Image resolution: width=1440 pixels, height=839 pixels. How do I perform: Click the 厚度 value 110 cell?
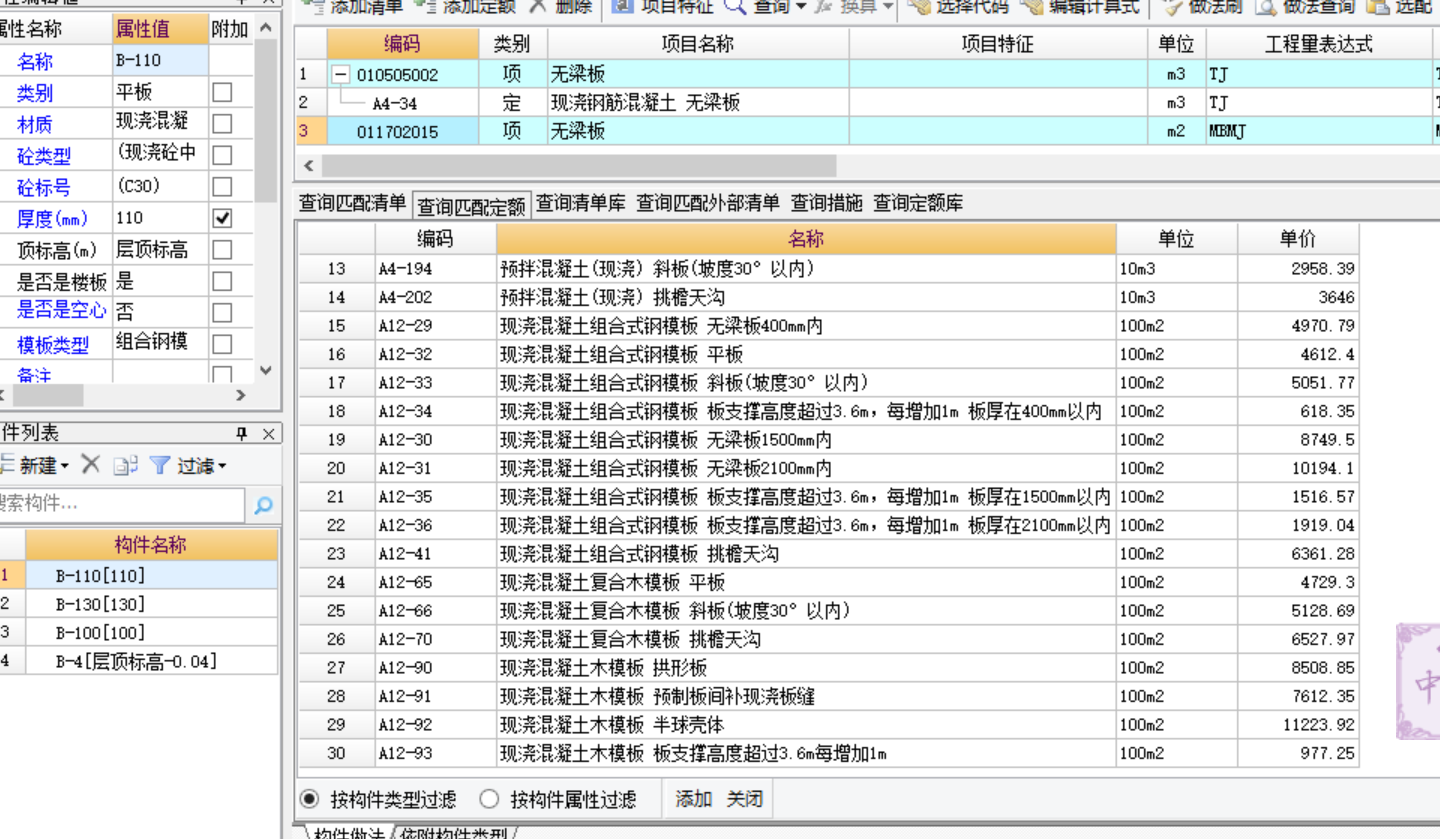click(160, 217)
